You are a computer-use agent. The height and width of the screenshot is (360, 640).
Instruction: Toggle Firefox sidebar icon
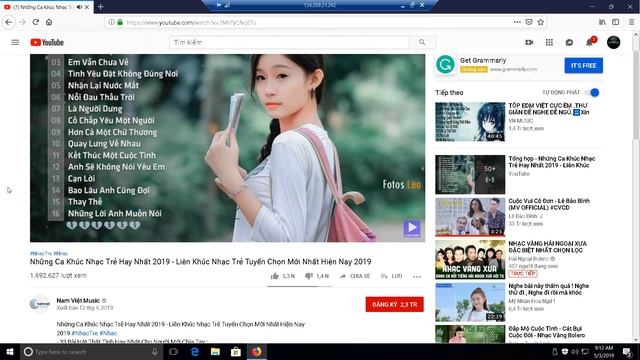click(x=616, y=22)
